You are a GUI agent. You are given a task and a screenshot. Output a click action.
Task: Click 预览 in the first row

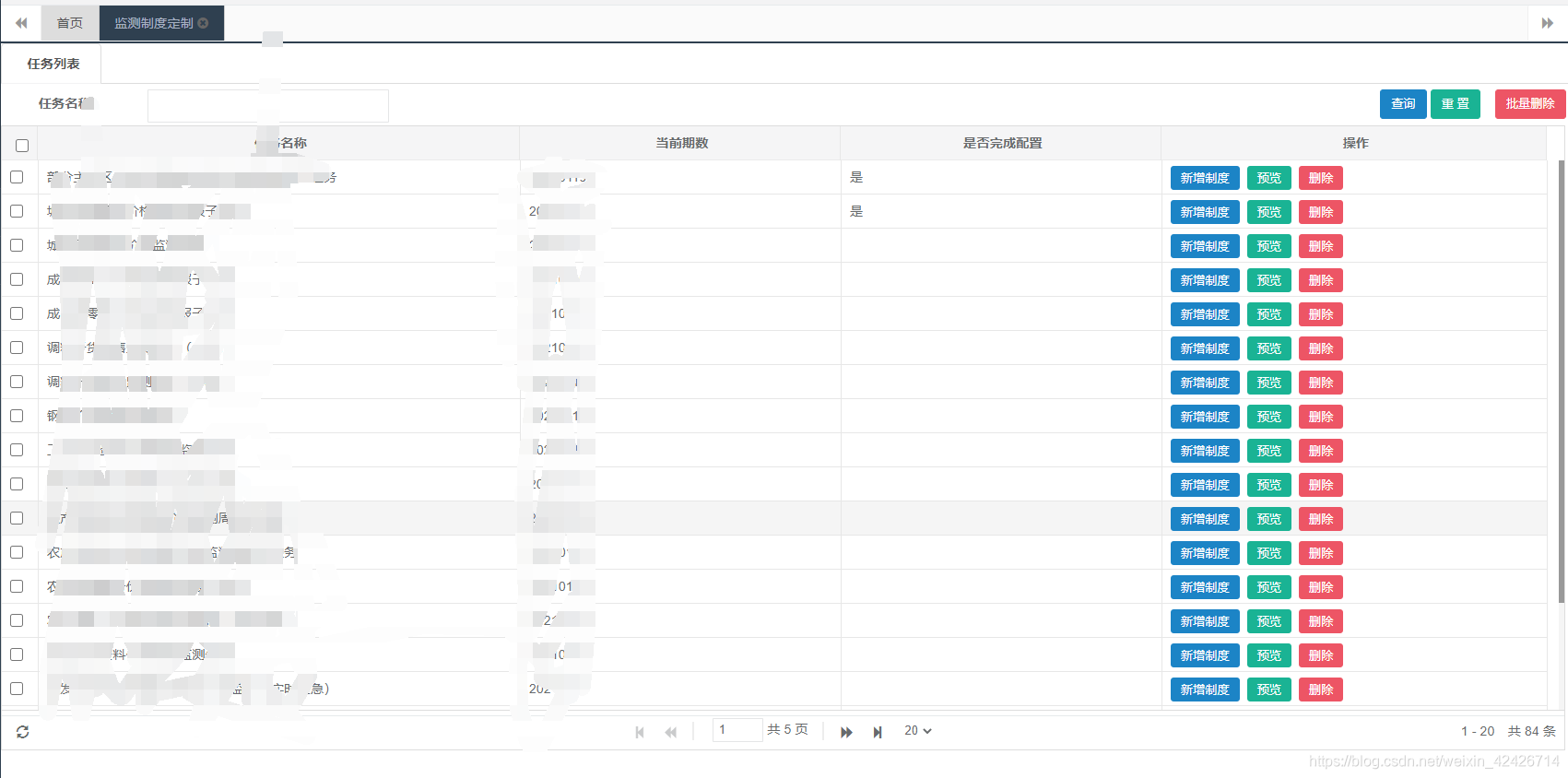coord(1269,178)
